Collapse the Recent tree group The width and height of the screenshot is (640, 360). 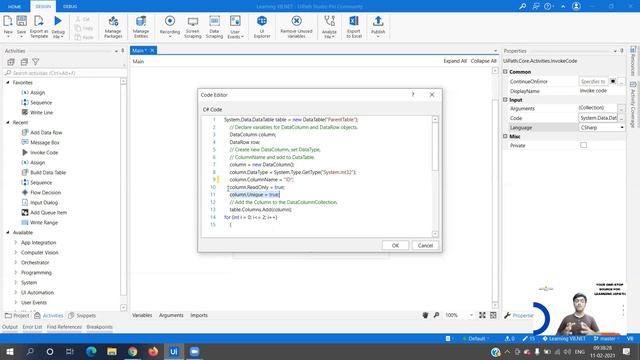[8, 122]
